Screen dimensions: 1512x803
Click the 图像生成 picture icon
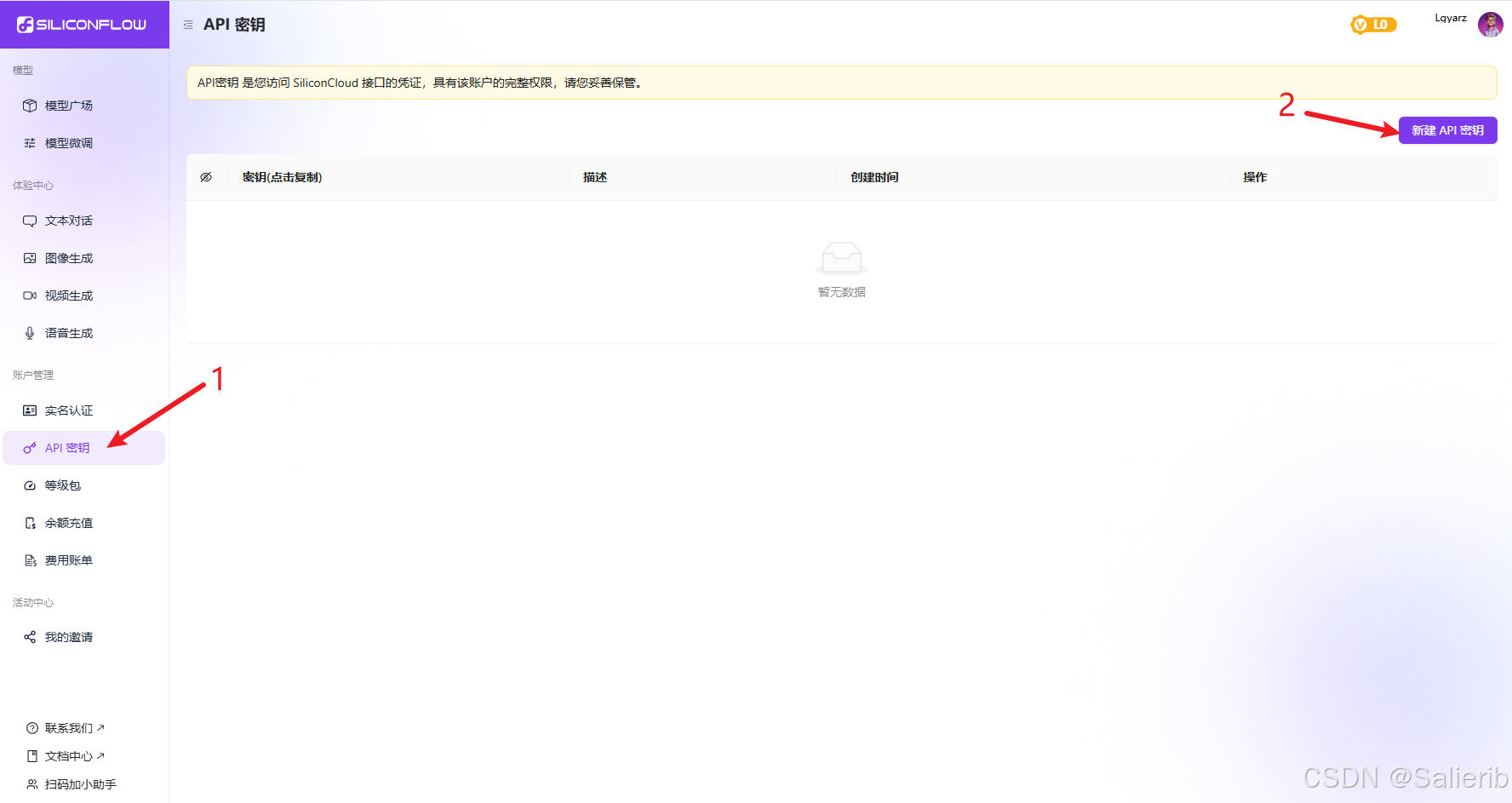coord(30,258)
